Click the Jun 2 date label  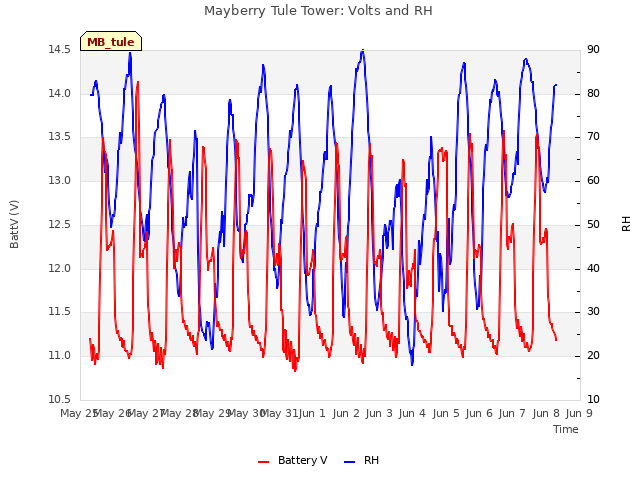(346, 413)
